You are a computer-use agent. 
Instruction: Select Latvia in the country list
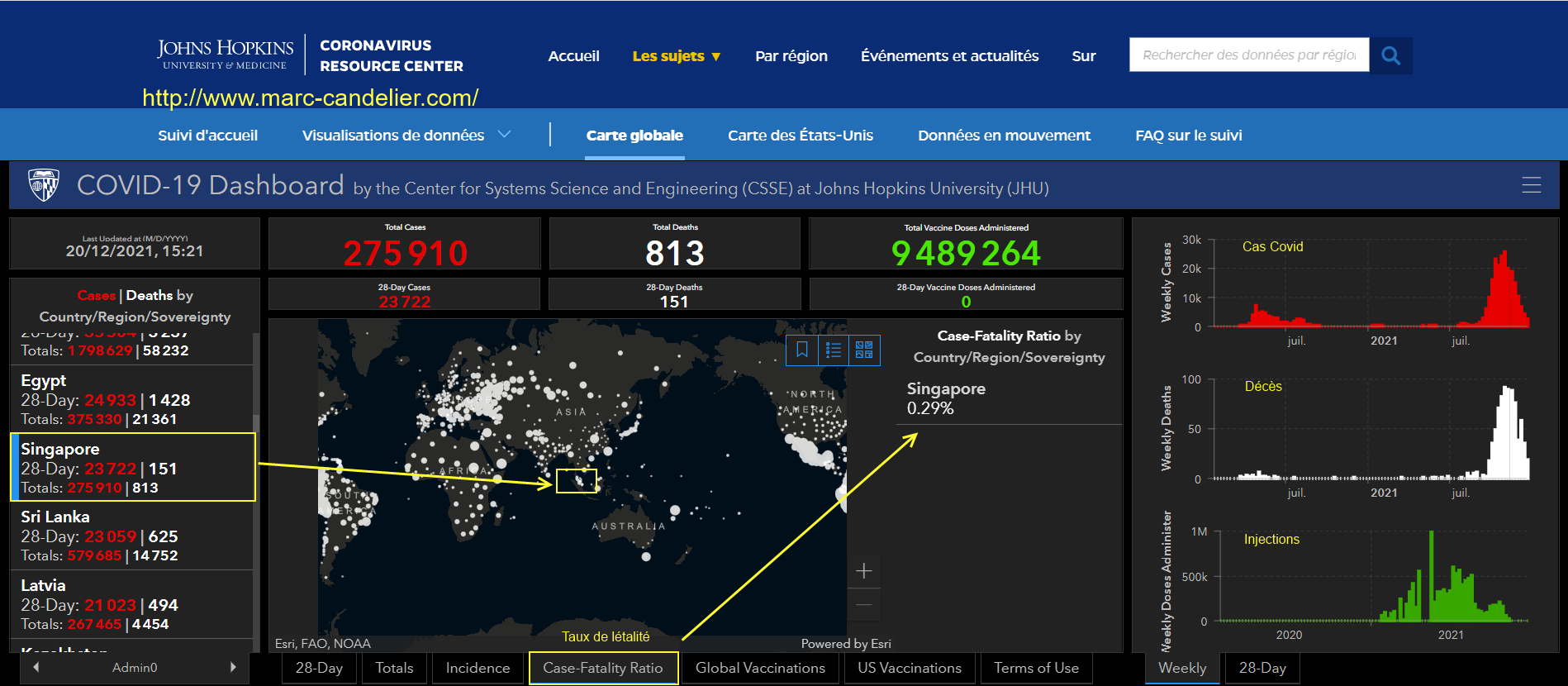pyautogui.click(x=132, y=604)
